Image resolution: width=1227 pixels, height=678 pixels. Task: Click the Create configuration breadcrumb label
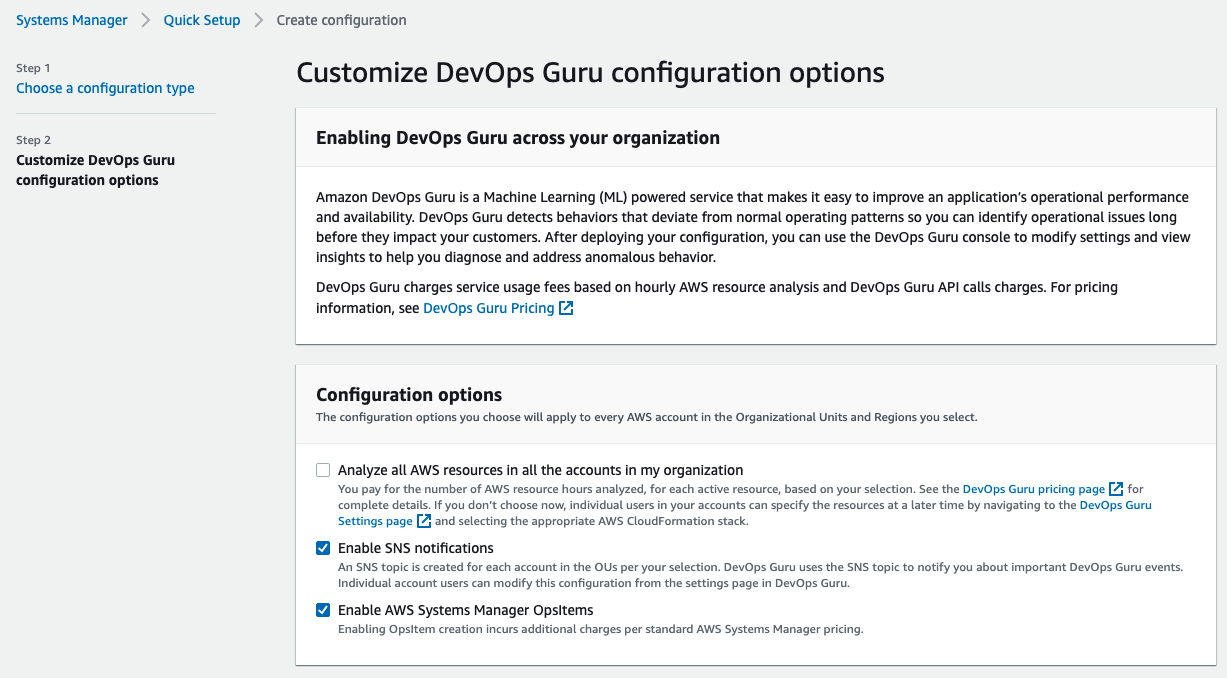340,19
